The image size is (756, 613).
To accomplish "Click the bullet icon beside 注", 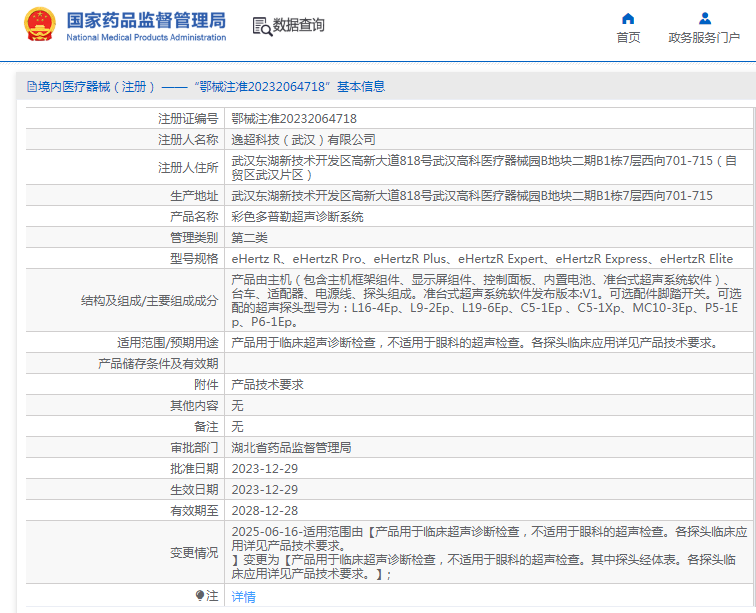I will pos(200,595).
